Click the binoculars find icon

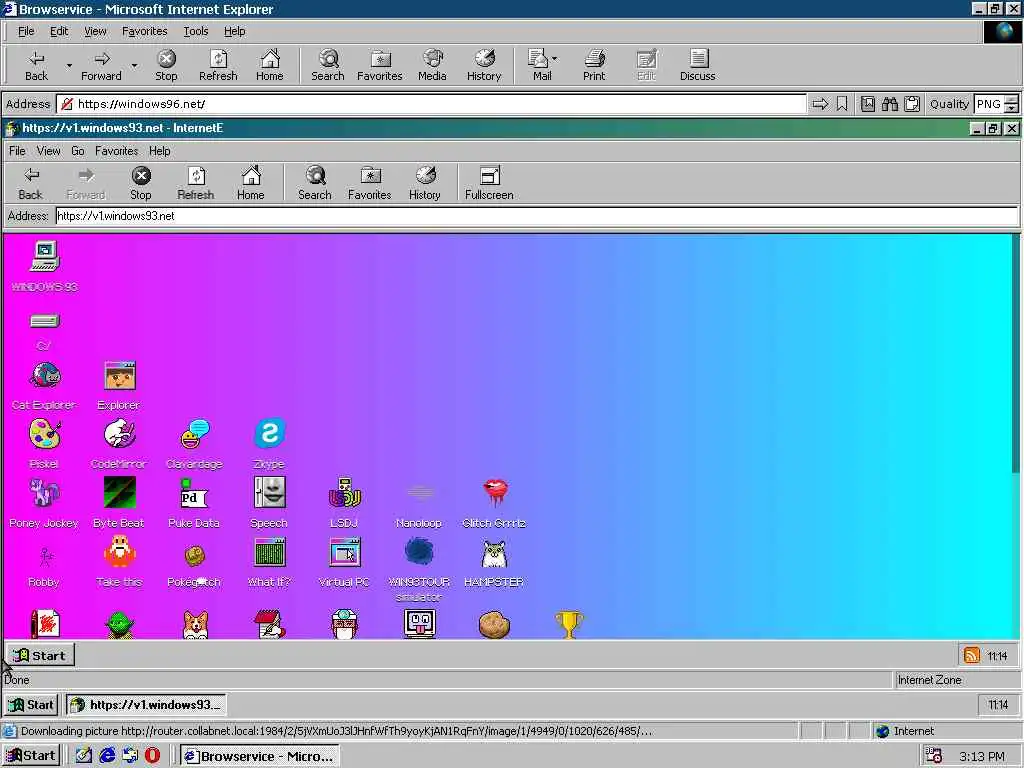coord(889,104)
